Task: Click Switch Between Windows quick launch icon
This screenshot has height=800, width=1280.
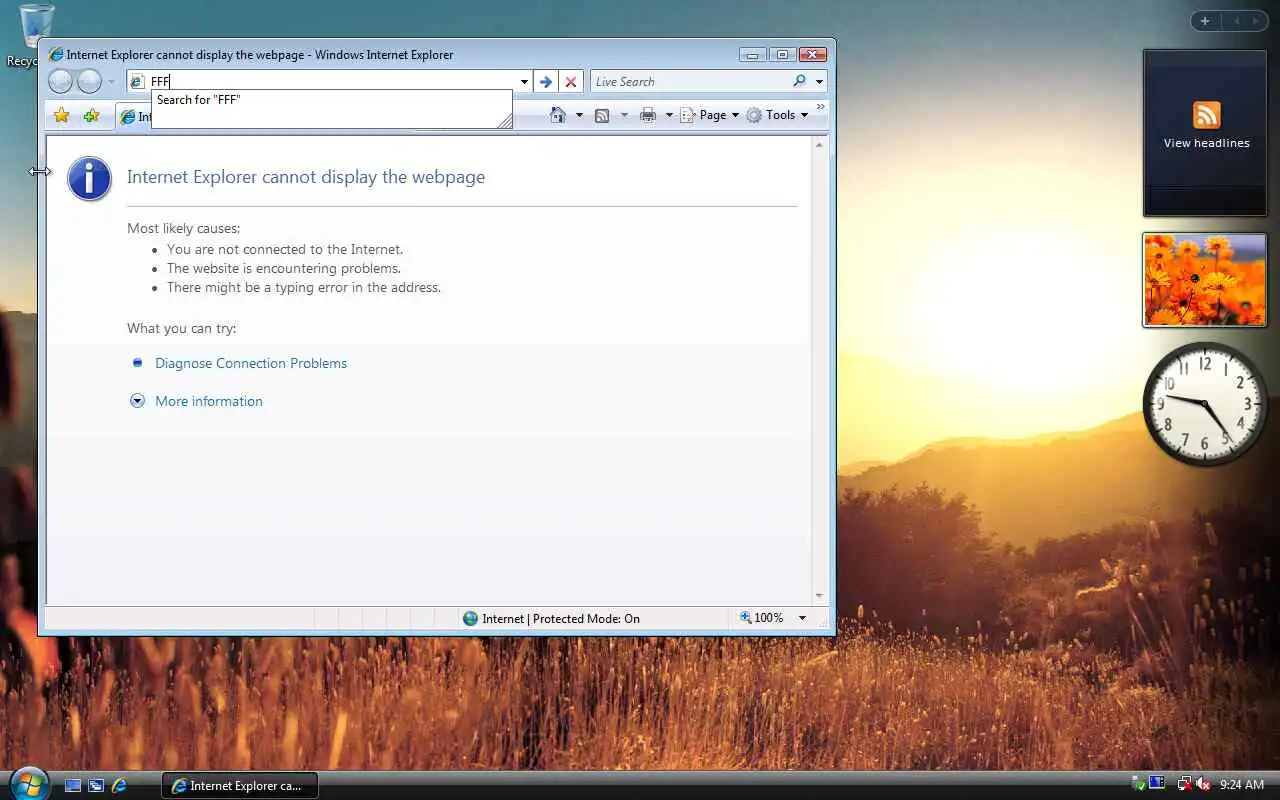Action: [96, 786]
